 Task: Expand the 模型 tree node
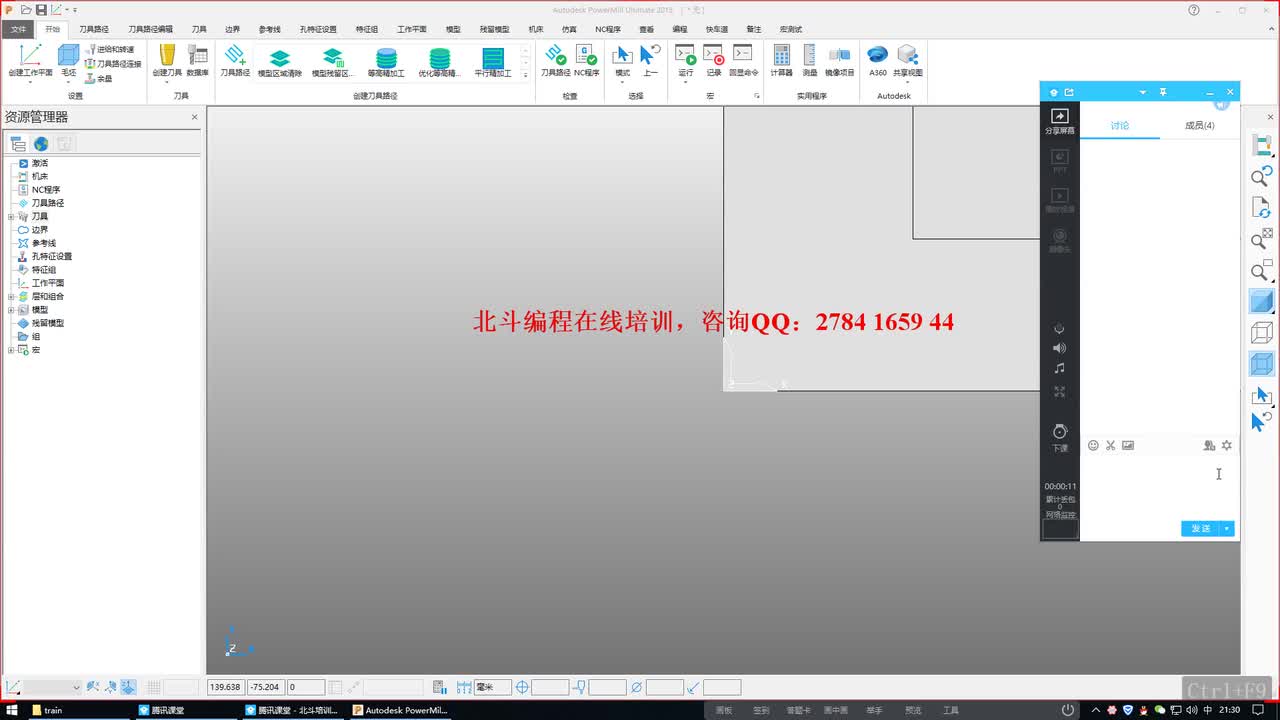click(11, 310)
